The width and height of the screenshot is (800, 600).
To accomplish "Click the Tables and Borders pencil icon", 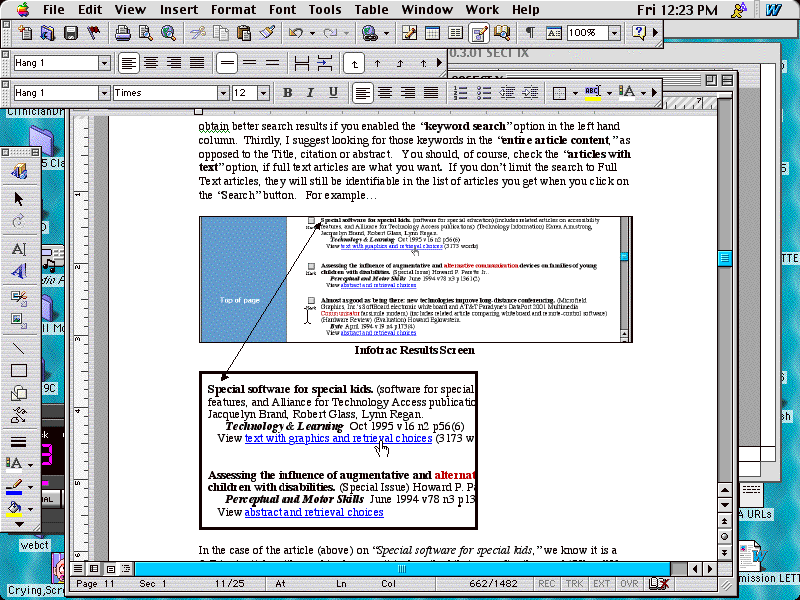I will [x=409, y=33].
